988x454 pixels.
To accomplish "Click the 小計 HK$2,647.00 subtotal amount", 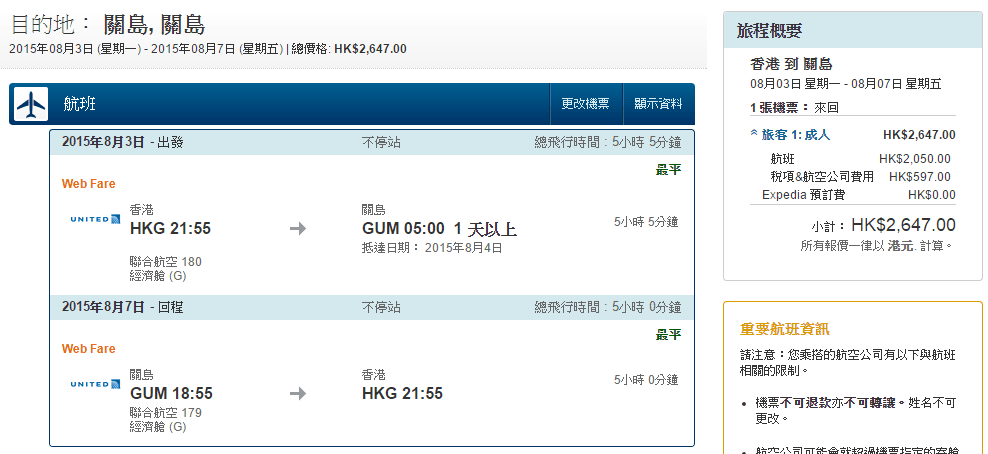I will (903, 225).
